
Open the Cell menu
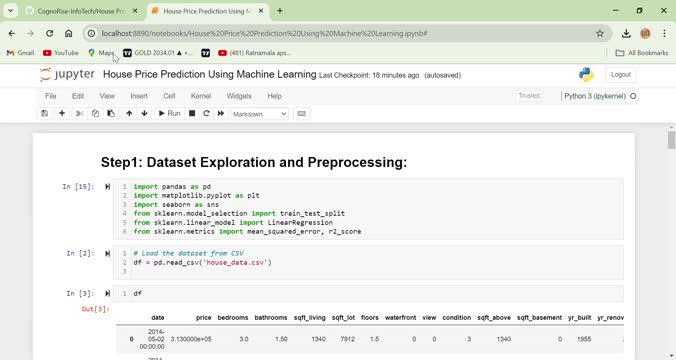pos(169,96)
